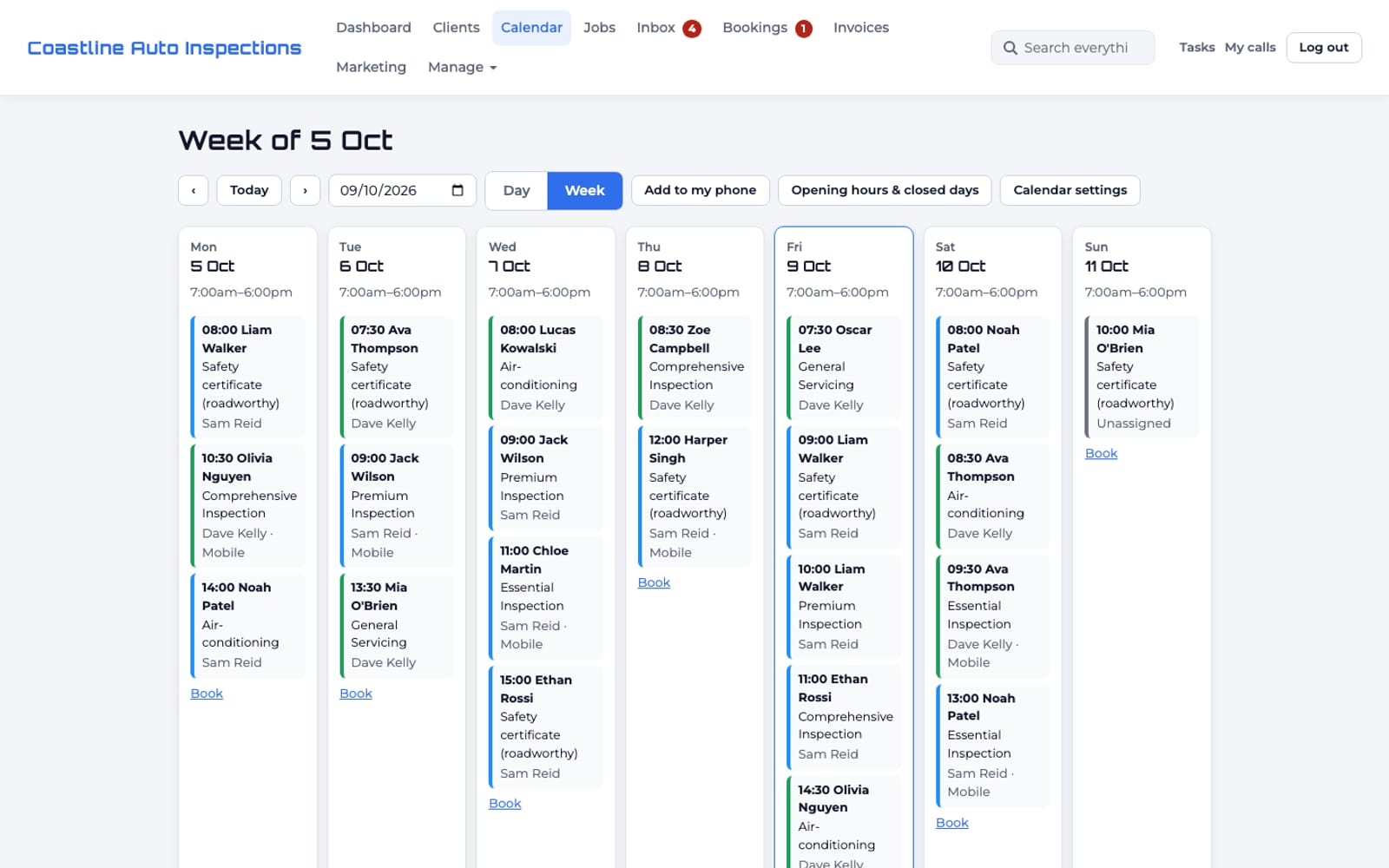Open My calls link
The height and width of the screenshot is (868, 1389).
pos(1250,48)
